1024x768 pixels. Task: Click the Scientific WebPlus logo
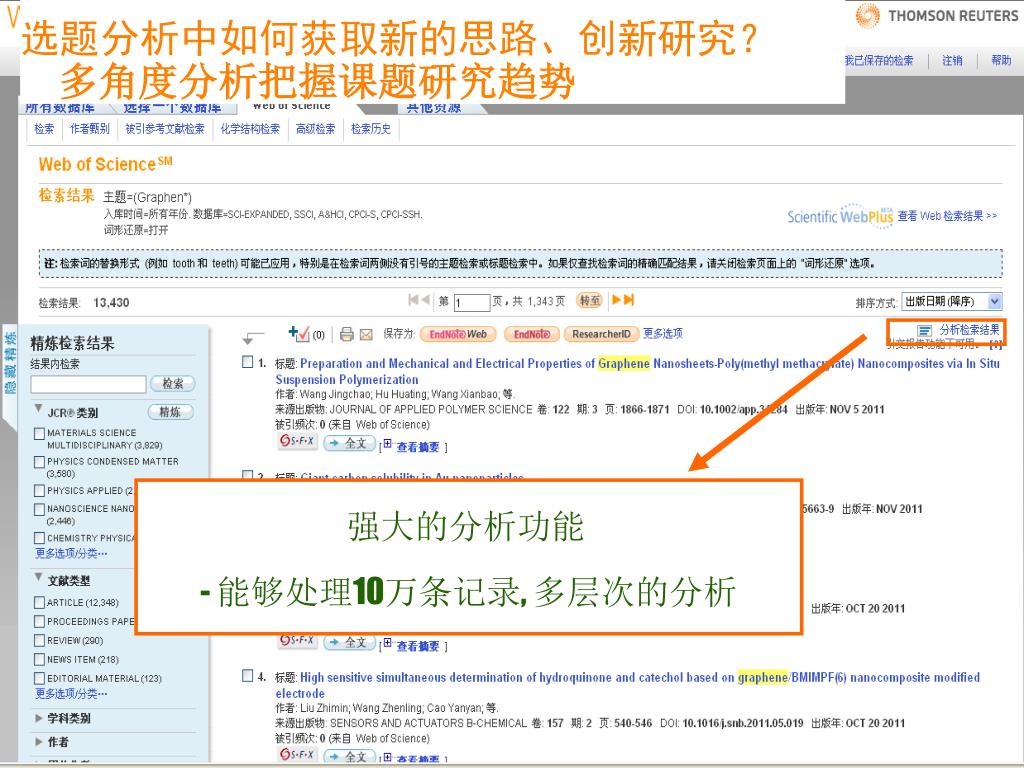tap(840, 216)
